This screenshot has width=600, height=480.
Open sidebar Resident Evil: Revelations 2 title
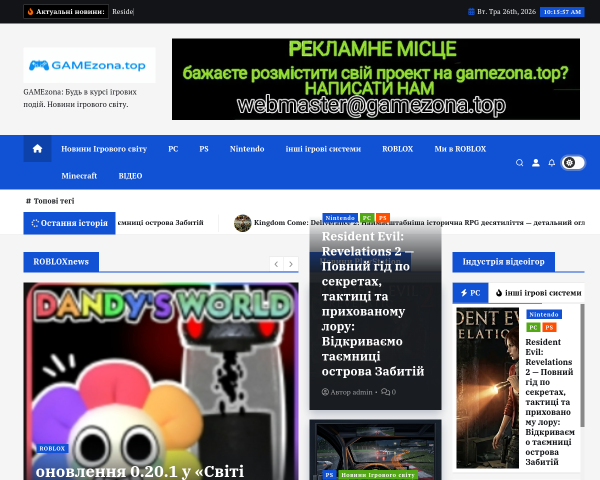point(549,402)
